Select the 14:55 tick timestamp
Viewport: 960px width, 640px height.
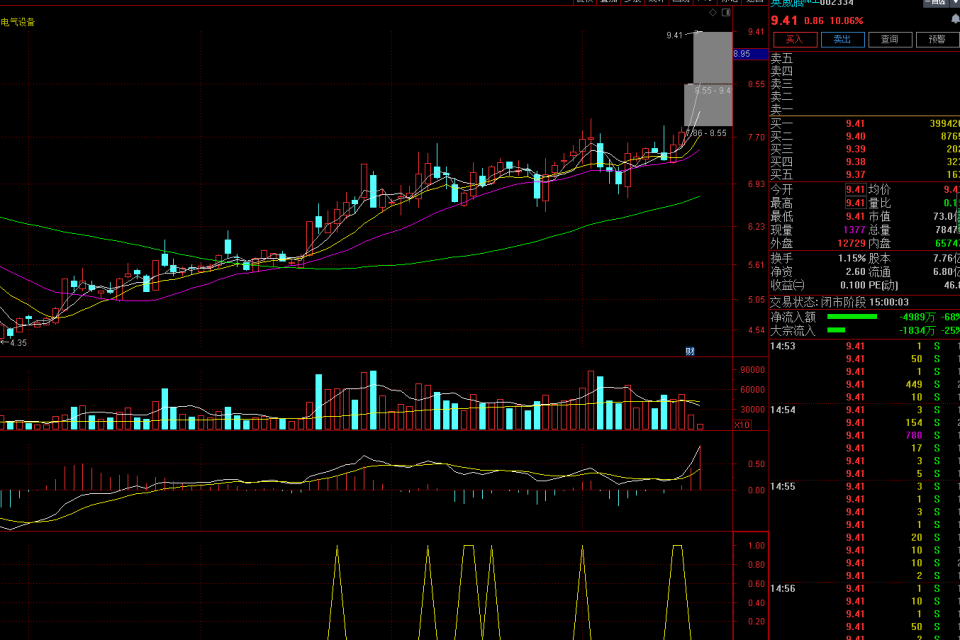[x=782, y=487]
